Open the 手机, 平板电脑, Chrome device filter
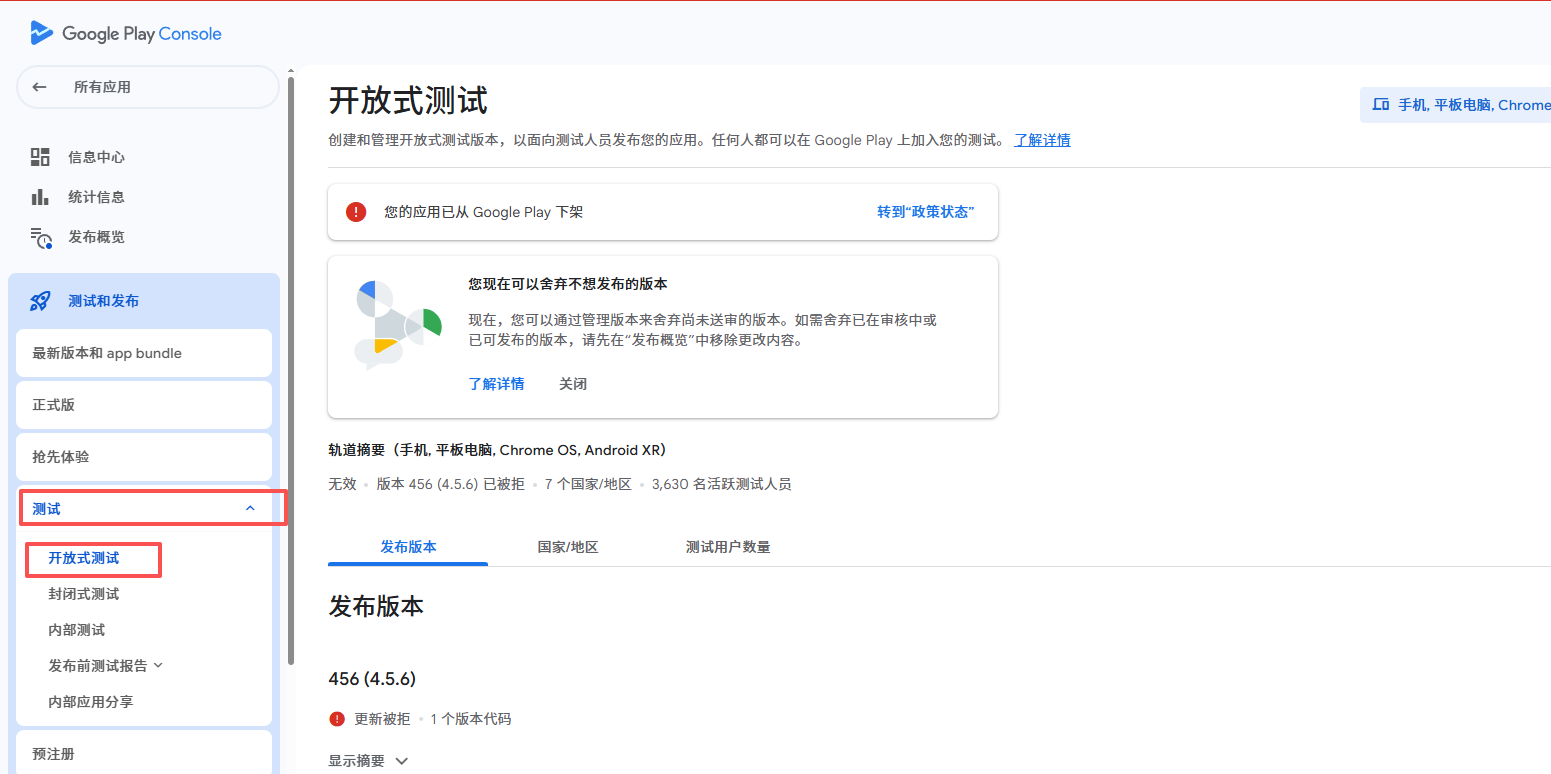The image size is (1551, 774). coord(1456,104)
